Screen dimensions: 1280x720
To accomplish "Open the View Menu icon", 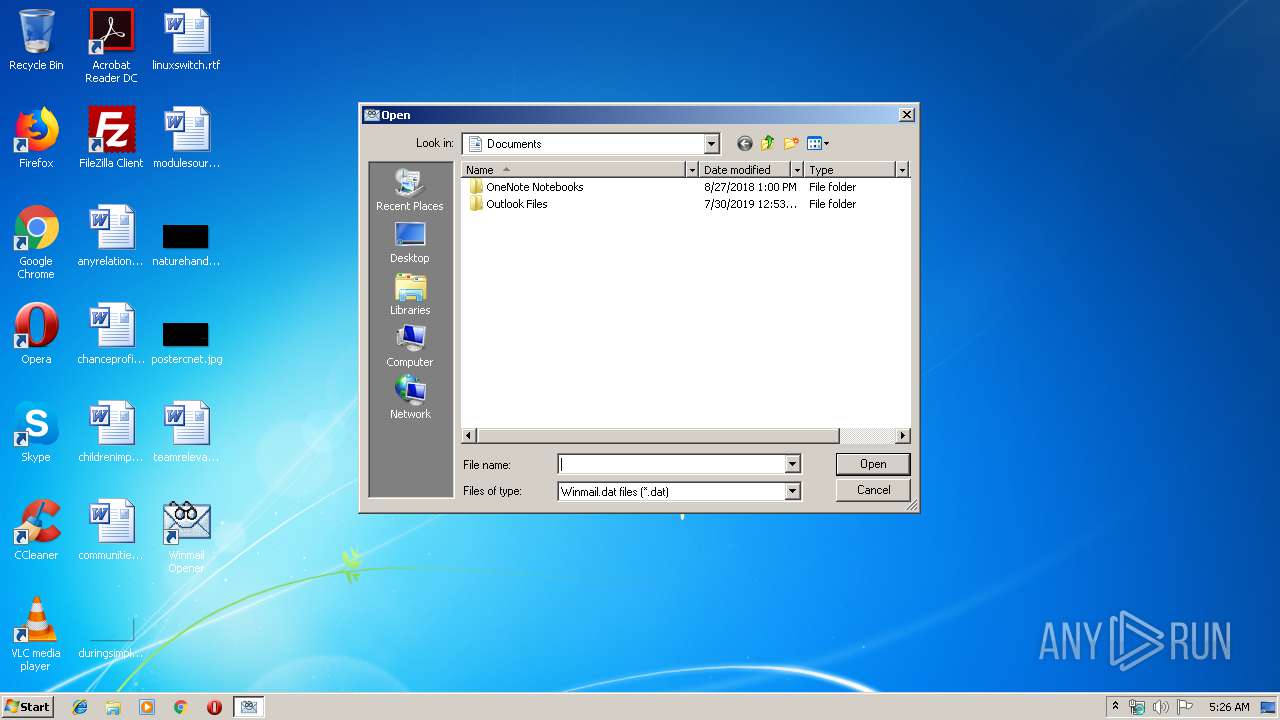I will coord(814,143).
